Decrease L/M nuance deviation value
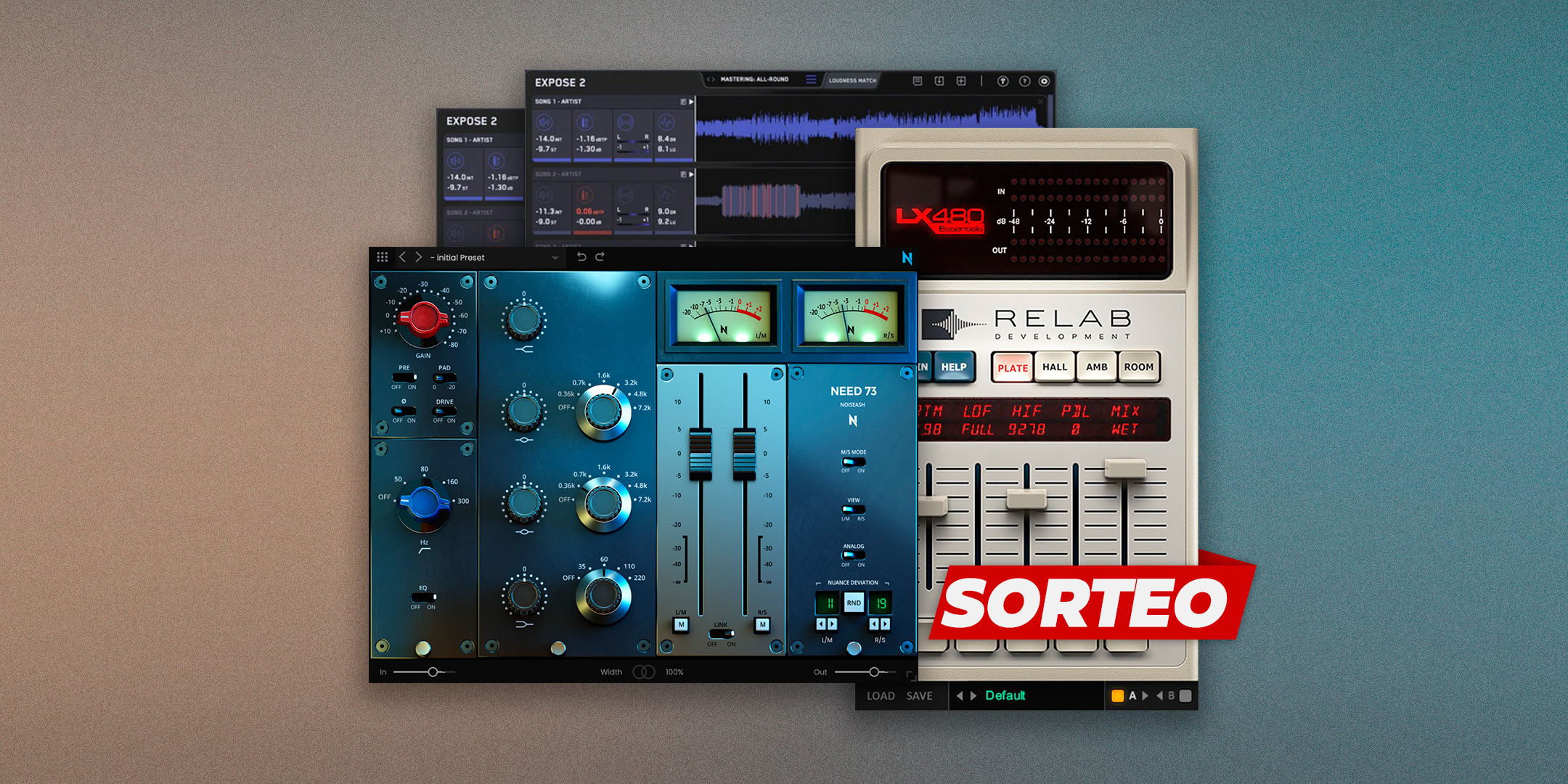The height and width of the screenshot is (784, 1568). (821, 624)
